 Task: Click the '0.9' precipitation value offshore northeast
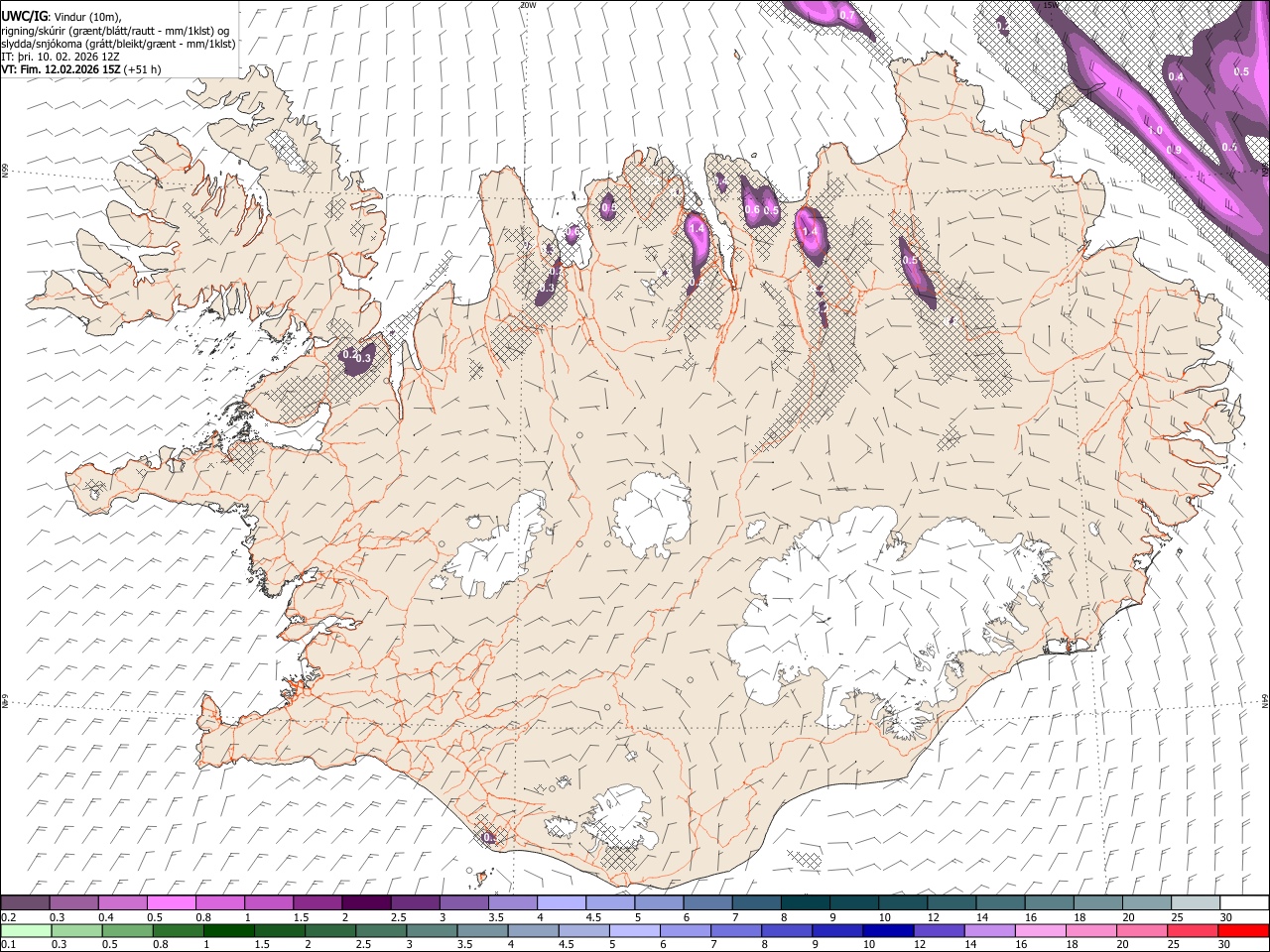(x=1174, y=150)
